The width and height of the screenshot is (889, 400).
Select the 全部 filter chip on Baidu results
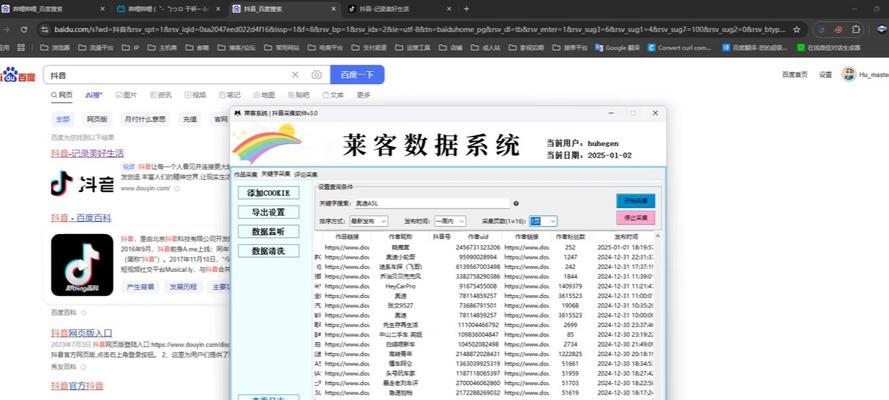(62, 120)
